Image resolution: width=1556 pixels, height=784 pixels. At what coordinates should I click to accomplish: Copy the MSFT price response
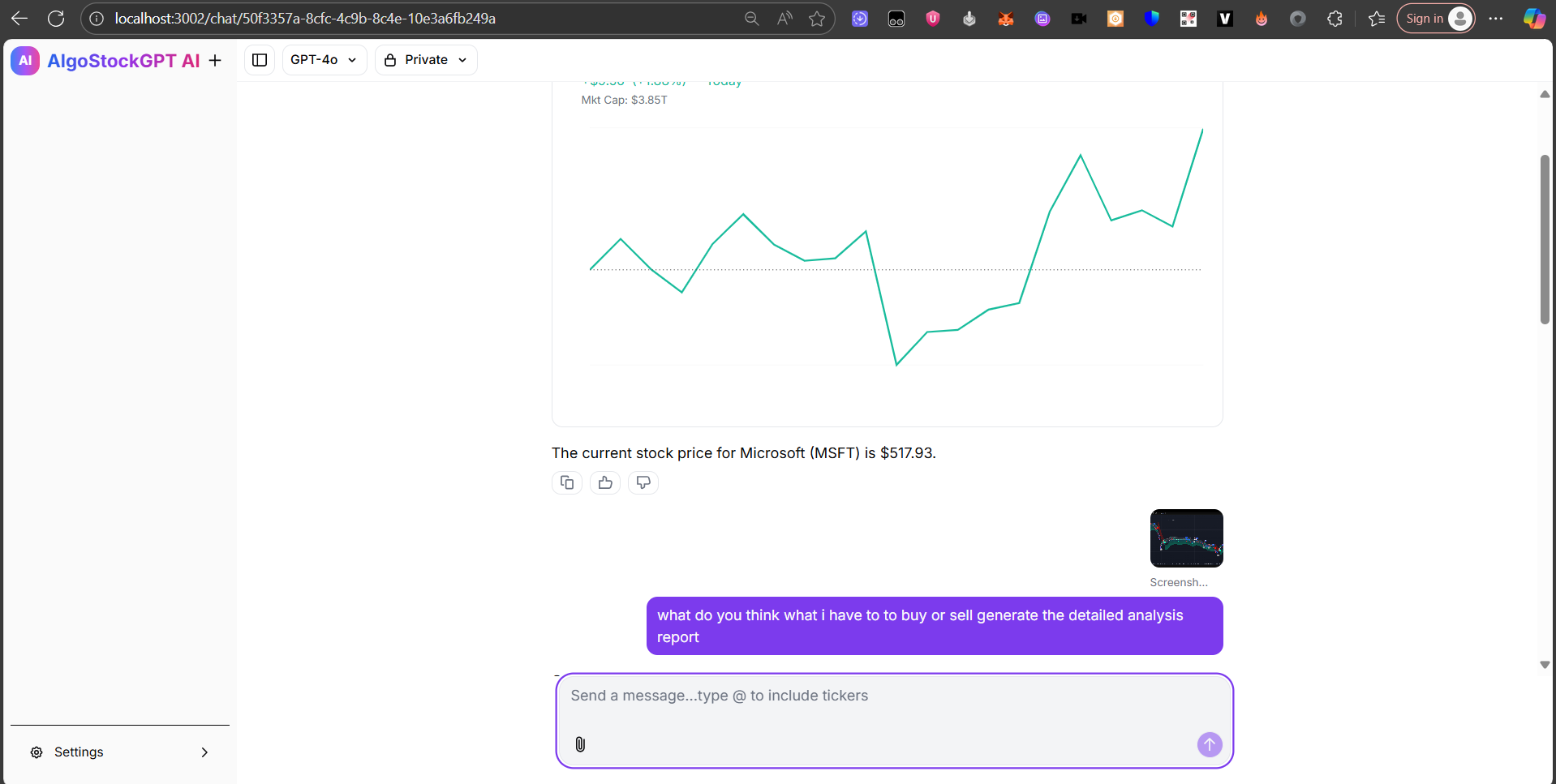click(567, 483)
